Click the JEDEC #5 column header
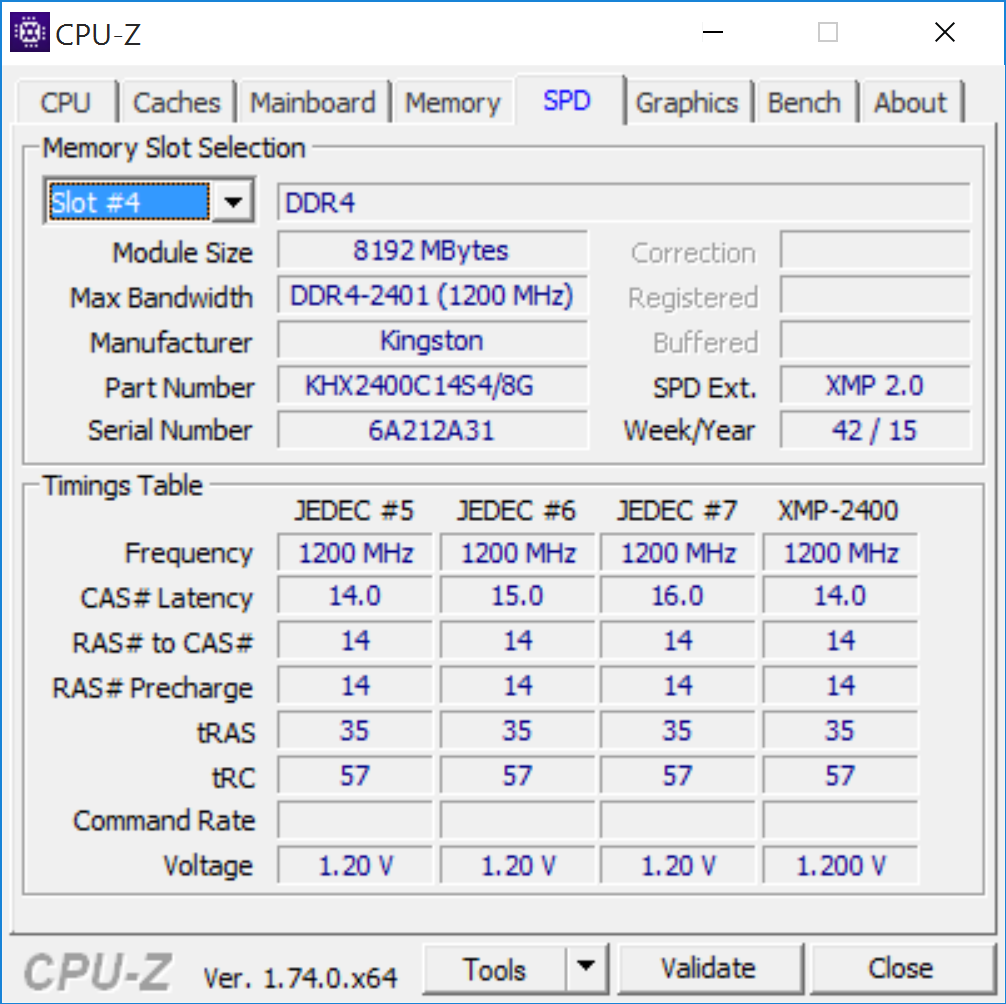This screenshot has width=1006, height=1004. pyautogui.click(x=354, y=511)
